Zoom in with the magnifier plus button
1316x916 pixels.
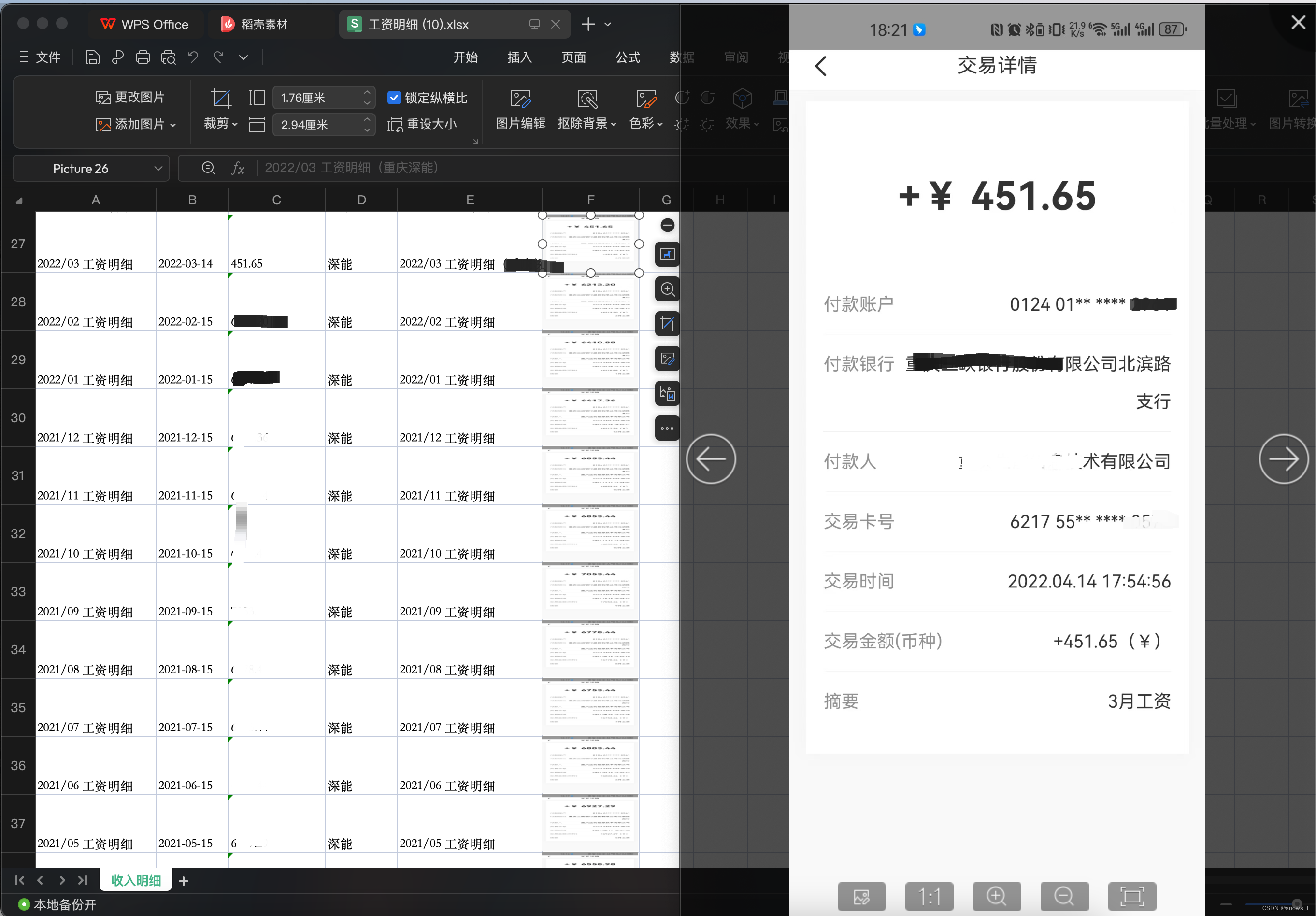pos(996,896)
